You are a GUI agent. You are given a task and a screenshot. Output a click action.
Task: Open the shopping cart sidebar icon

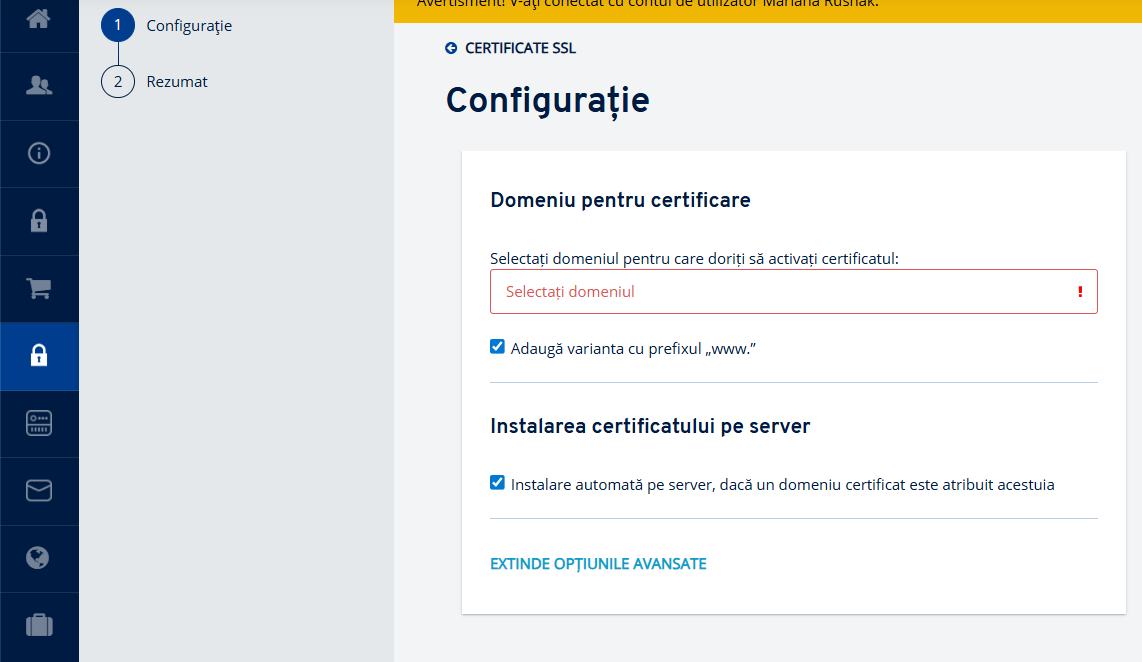[x=39, y=288]
